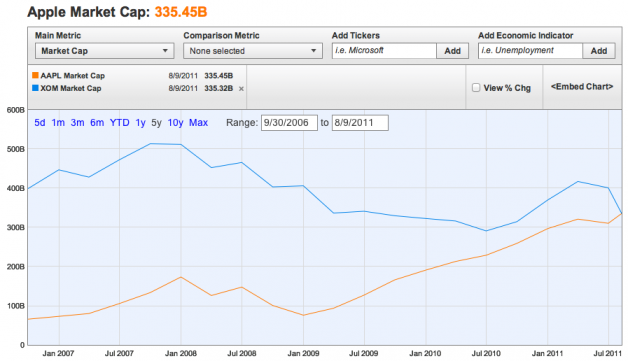Open the Embed Chart link

pyautogui.click(x=582, y=87)
